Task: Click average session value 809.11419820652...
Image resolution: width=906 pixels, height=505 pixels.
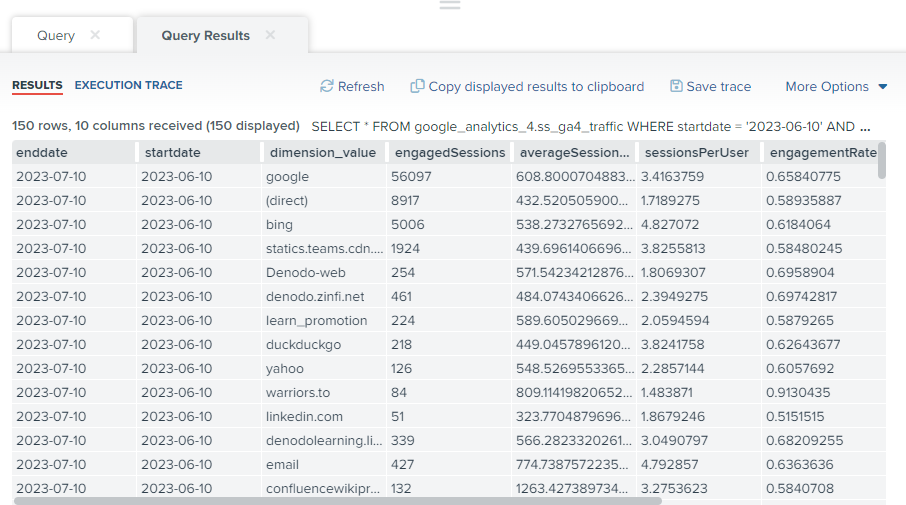Action: [x=575, y=392]
